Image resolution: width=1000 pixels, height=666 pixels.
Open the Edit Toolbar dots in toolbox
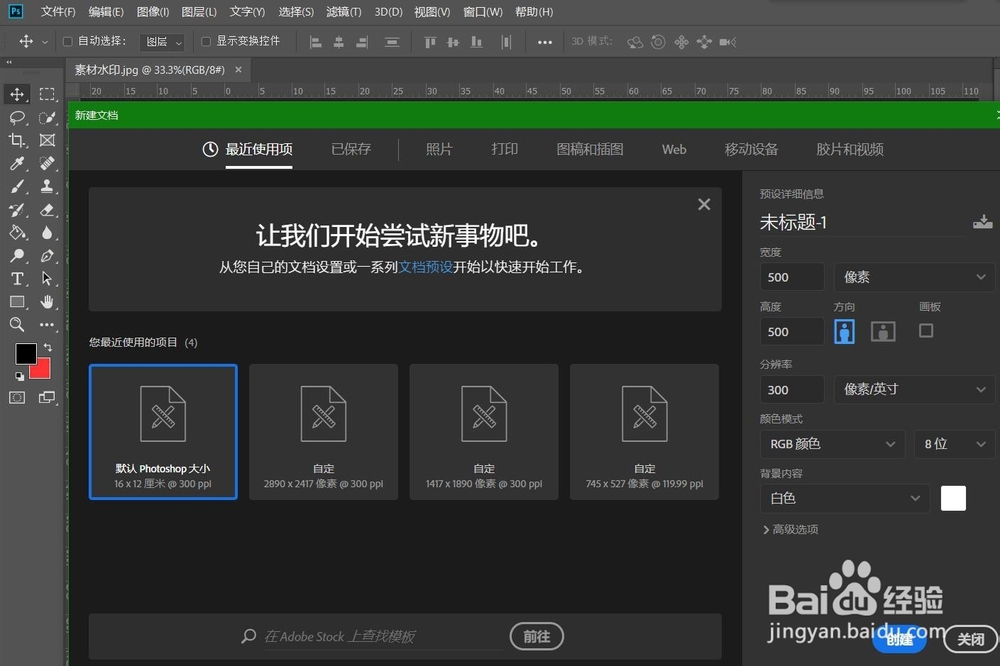click(x=47, y=325)
